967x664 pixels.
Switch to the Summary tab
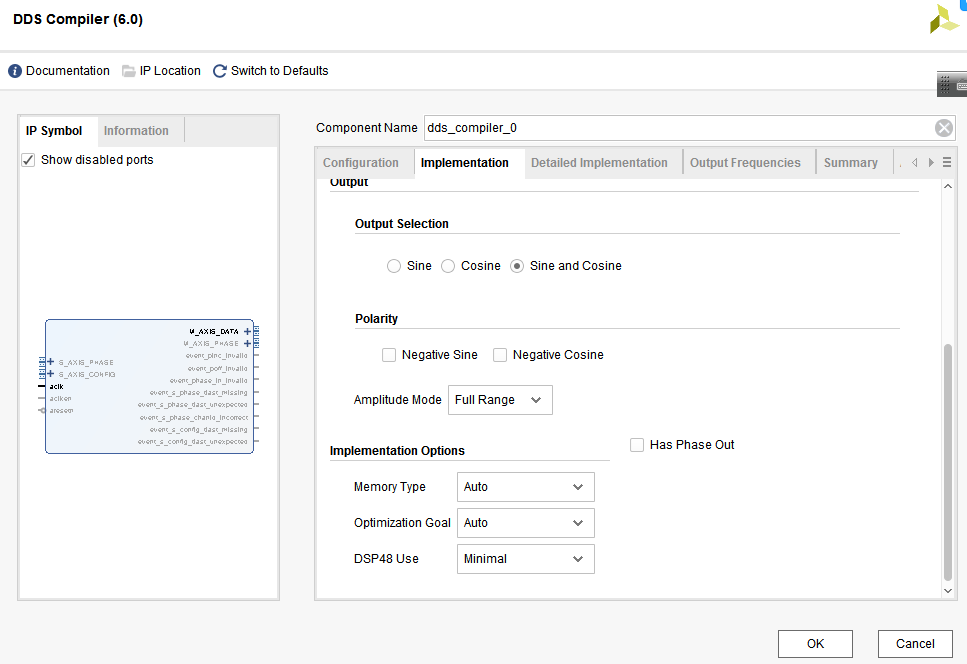(x=850, y=163)
